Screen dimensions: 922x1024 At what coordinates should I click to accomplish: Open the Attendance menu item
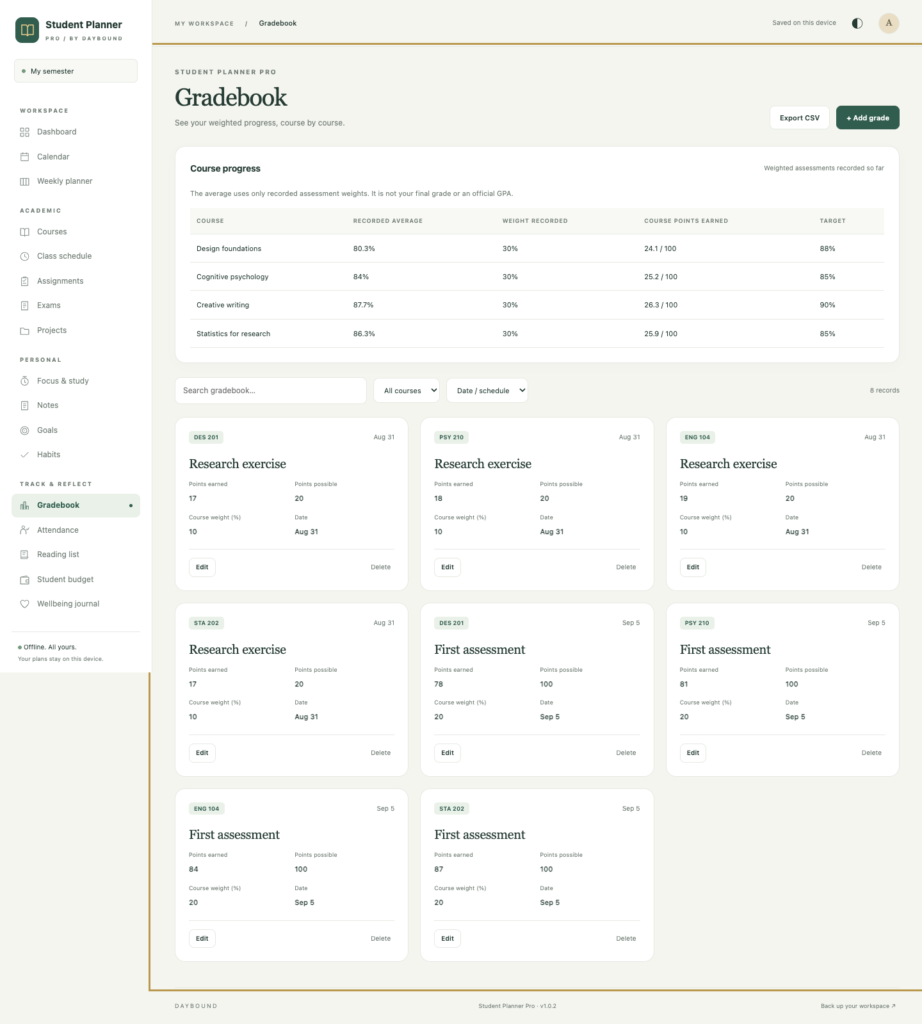click(76, 530)
